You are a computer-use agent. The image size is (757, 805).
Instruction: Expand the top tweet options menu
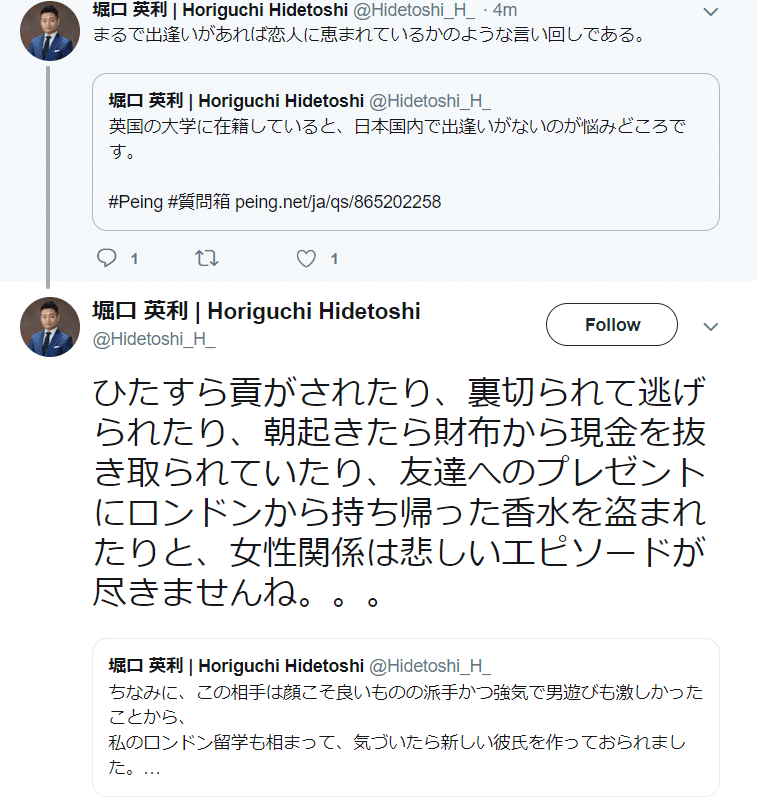(711, 12)
